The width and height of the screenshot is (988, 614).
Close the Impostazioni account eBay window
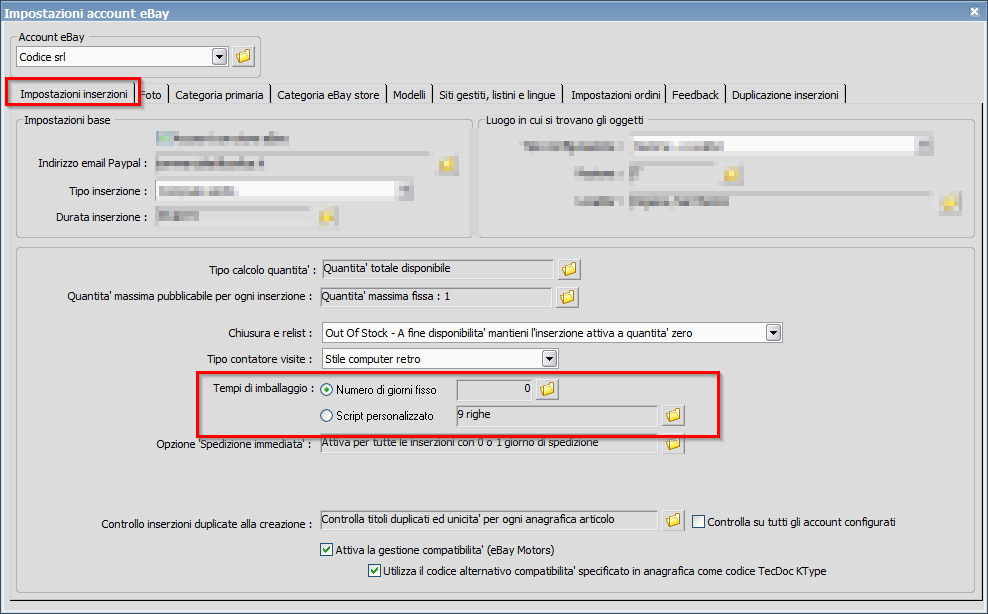(x=974, y=11)
